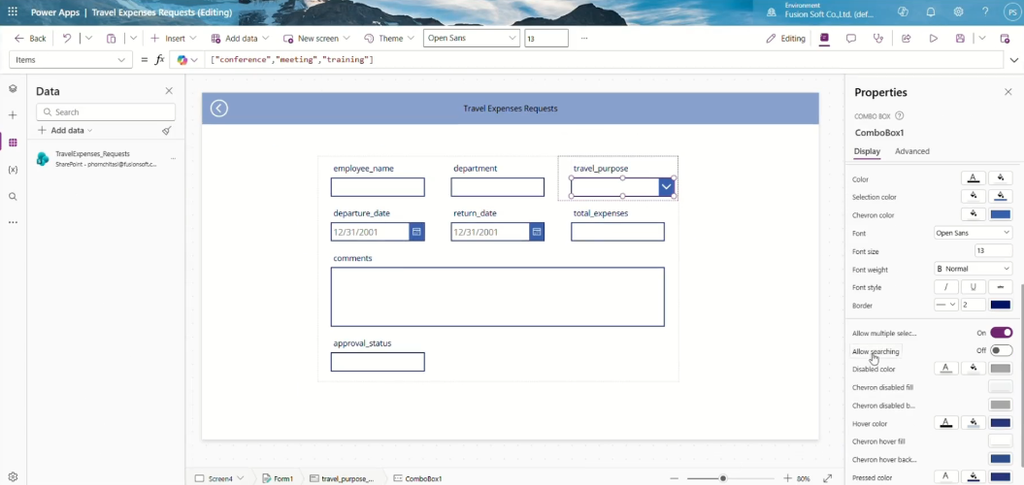Open the Variables icon in sidebar
The width and height of the screenshot is (1024, 485).
(x=12, y=169)
